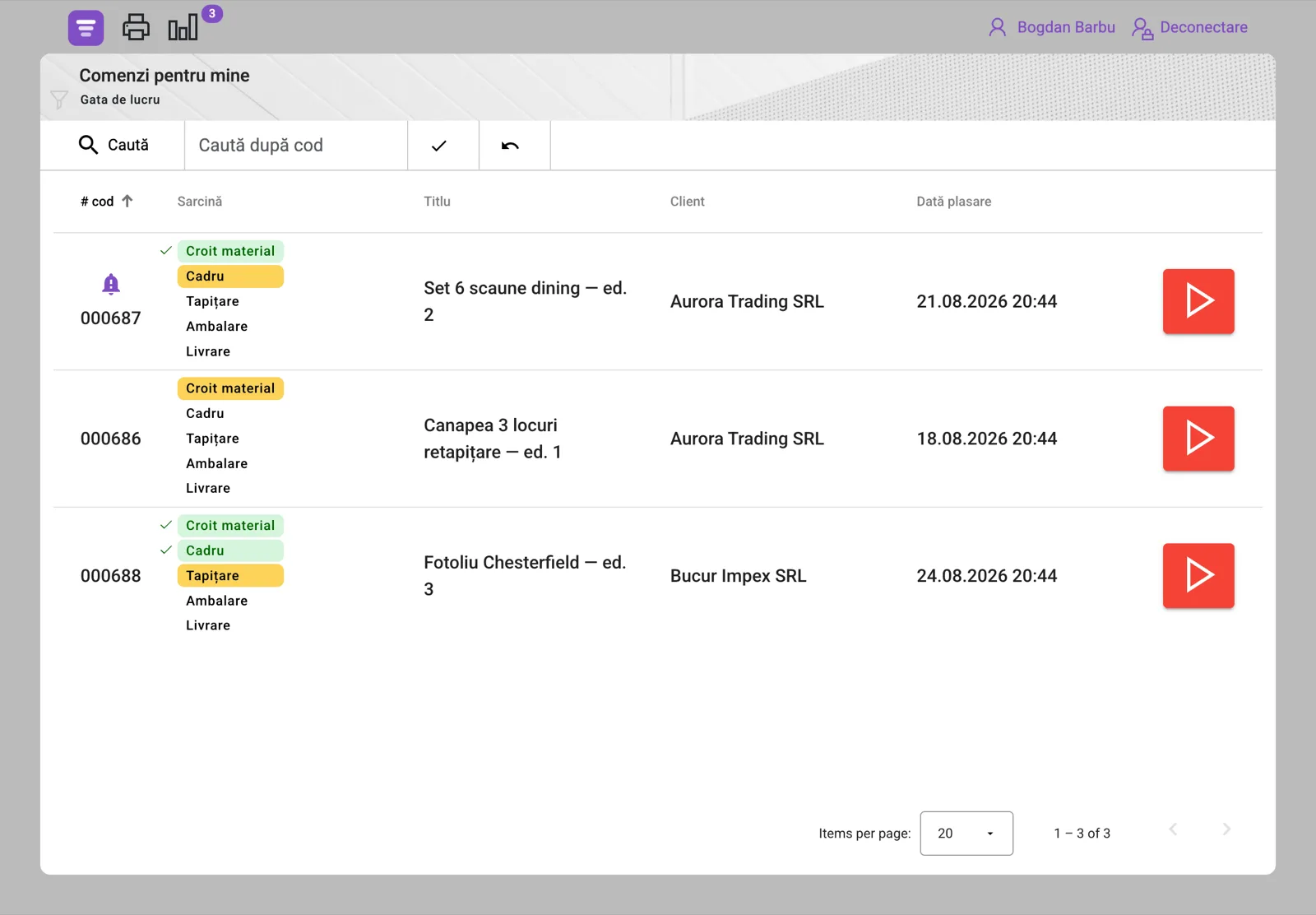Click the filter funnel icon
Image resolution: width=1316 pixels, height=915 pixels.
point(59,100)
